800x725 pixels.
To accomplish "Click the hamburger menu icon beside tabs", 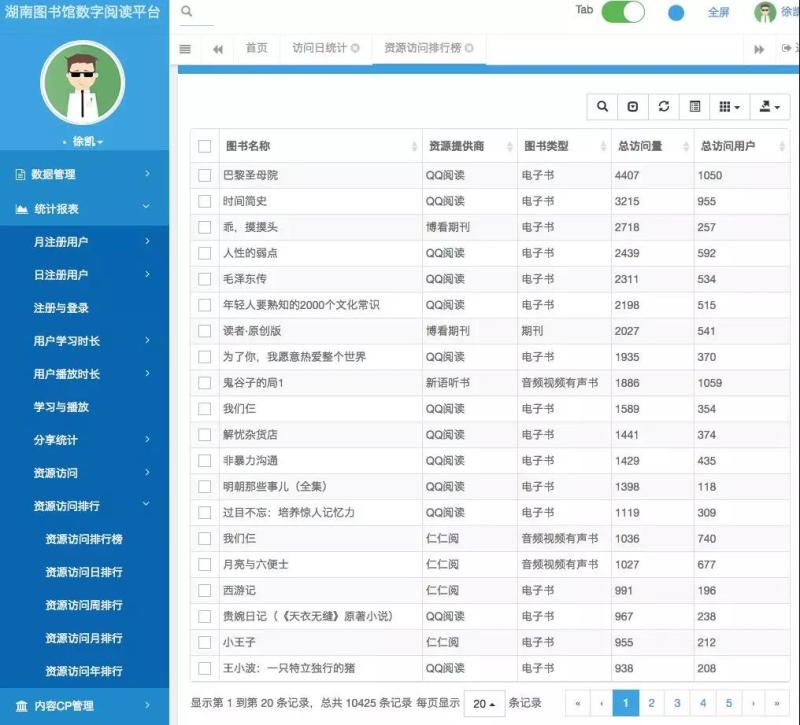I will pyautogui.click(x=185, y=49).
